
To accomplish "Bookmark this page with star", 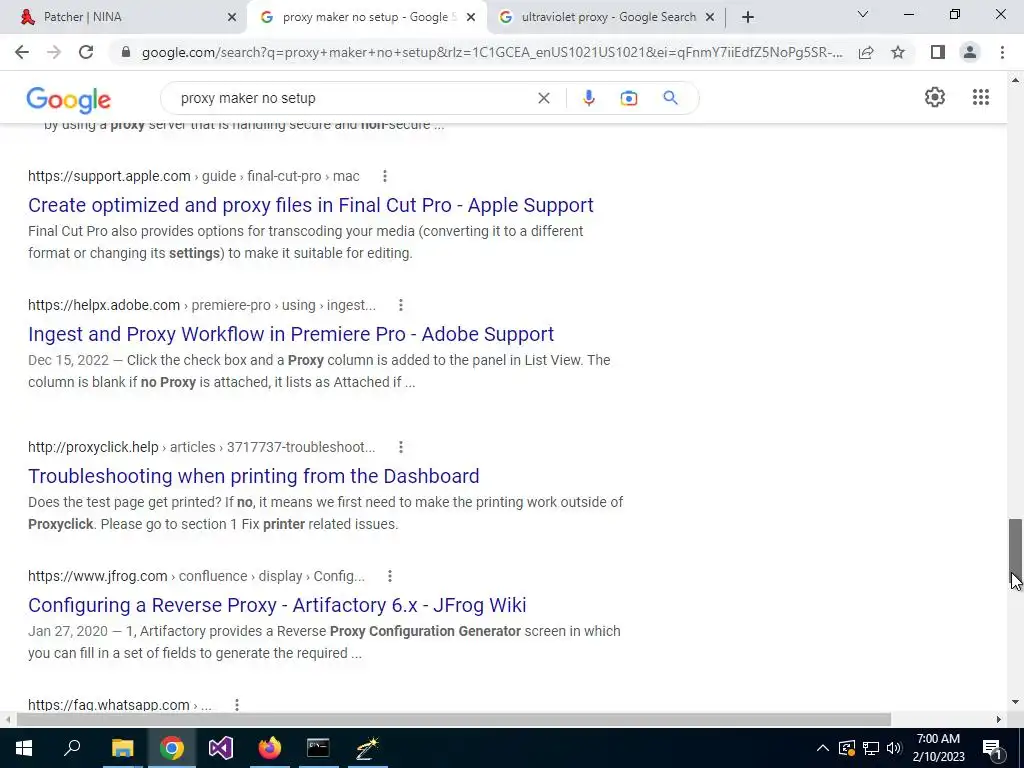I will coord(898,52).
